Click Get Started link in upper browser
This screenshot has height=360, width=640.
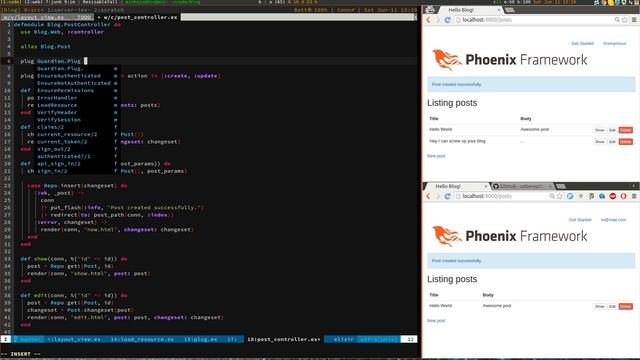click(582, 43)
